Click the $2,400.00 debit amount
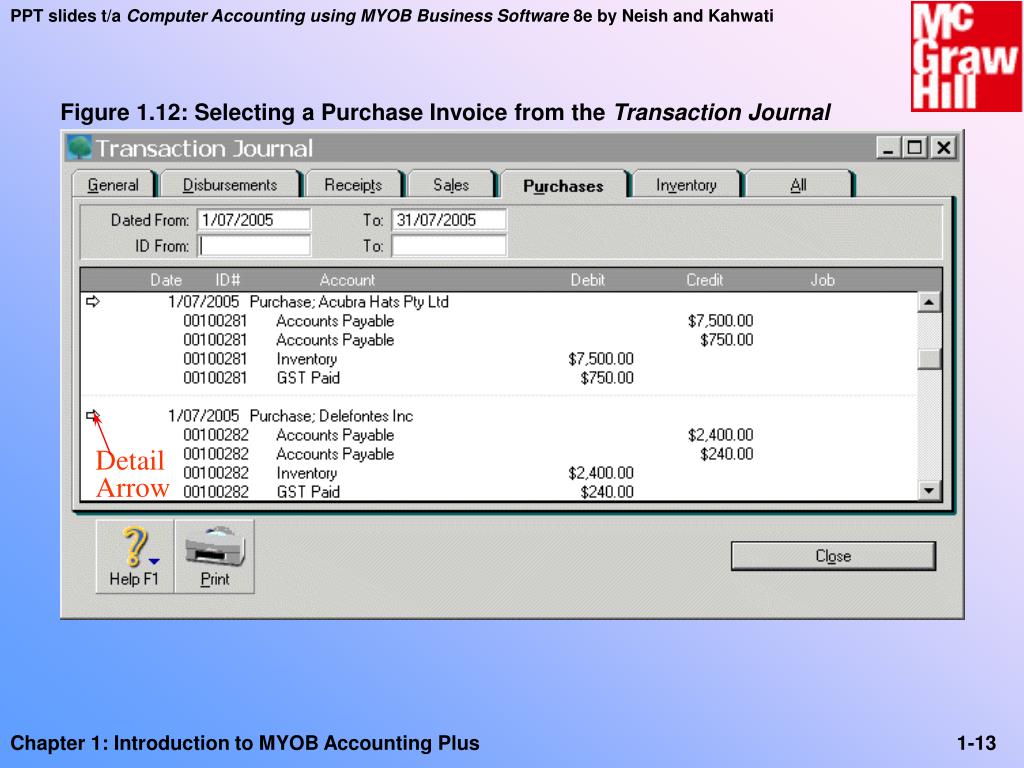 pyautogui.click(x=601, y=473)
